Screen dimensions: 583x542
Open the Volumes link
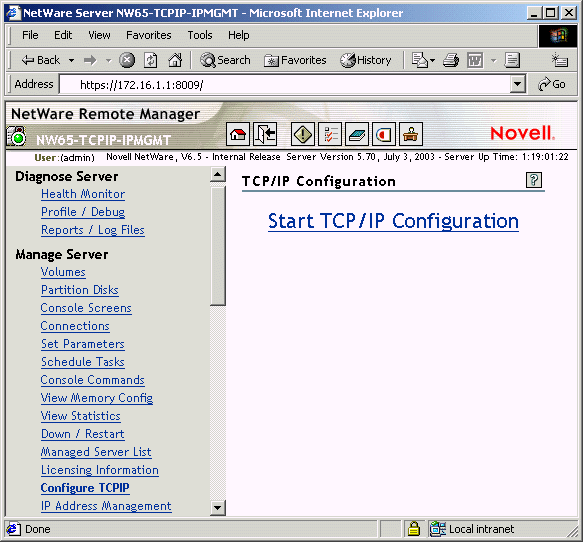point(63,272)
